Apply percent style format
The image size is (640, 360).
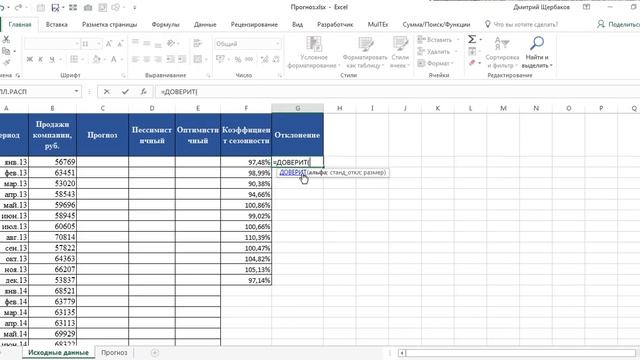tap(238, 60)
